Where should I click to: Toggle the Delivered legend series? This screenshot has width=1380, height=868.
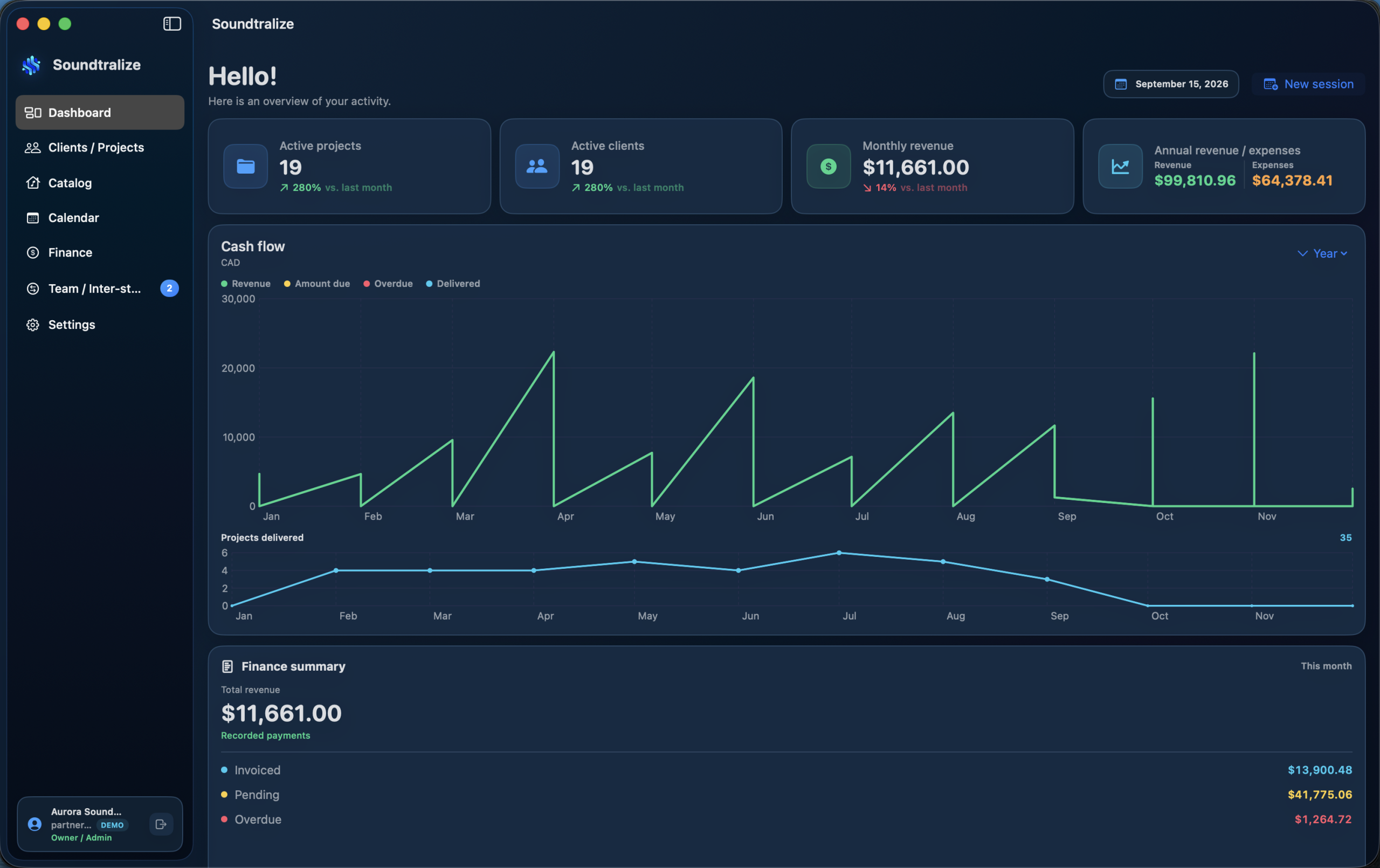coord(453,284)
